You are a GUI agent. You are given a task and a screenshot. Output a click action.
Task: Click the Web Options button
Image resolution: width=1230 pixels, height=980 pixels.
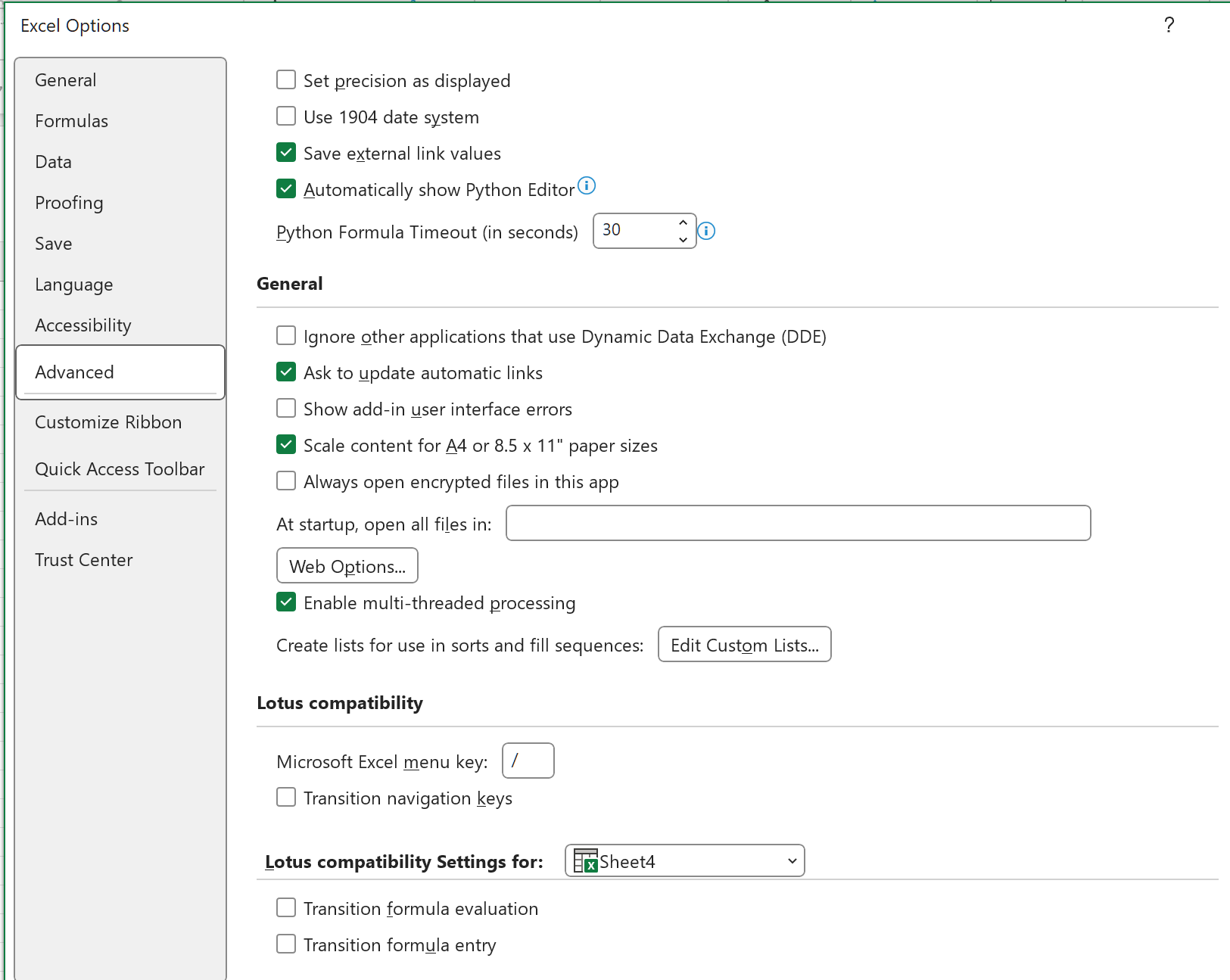[x=347, y=566]
